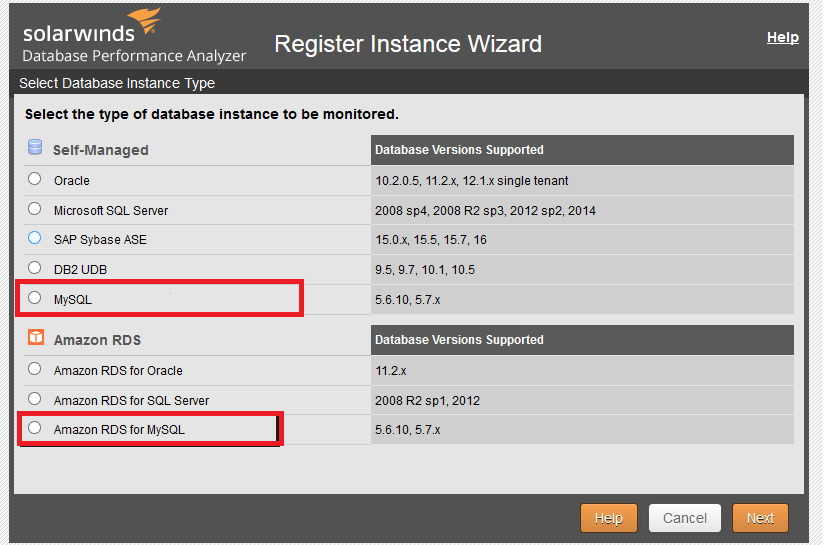
Task: Click the orange Help button
Action: tap(609, 518)
